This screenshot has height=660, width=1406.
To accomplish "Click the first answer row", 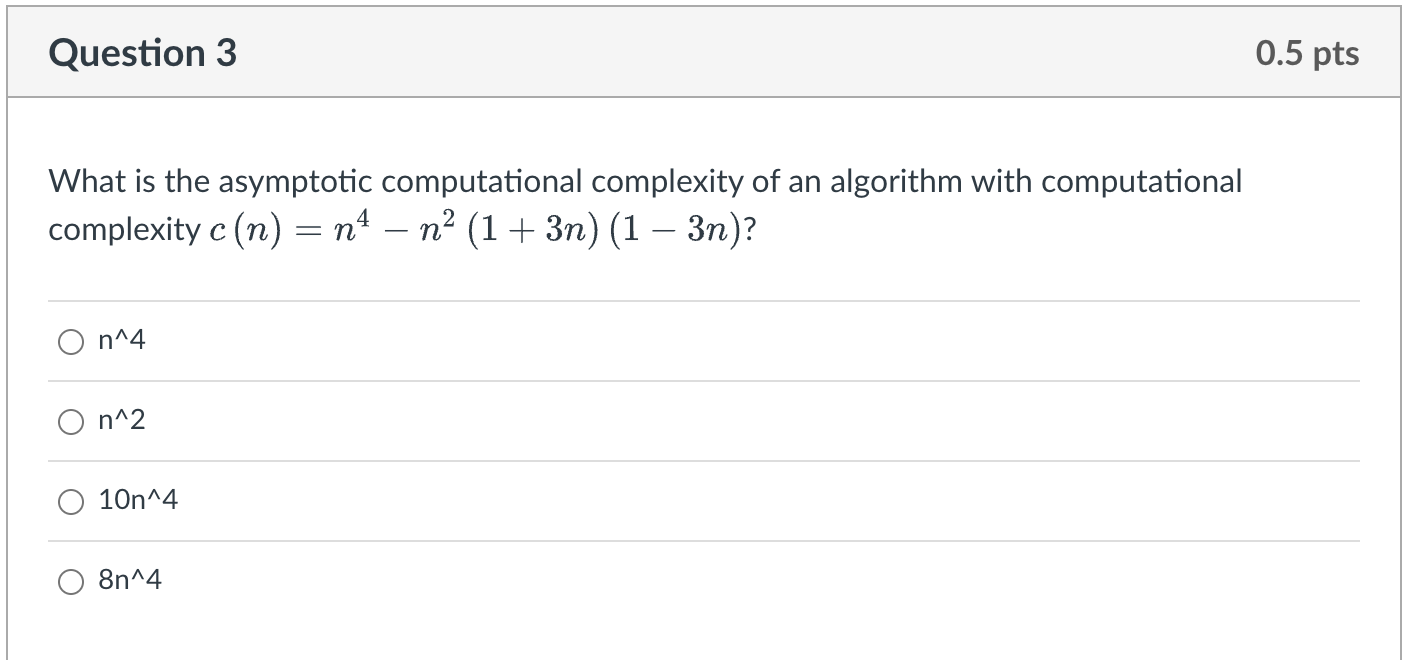I will (400, 341).
